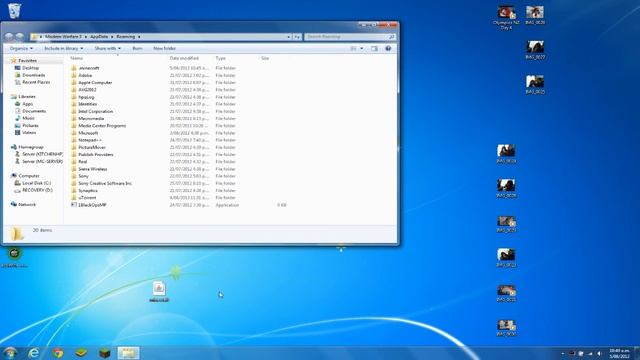
Task: Click the Roaming breadcrumb segment
Action: 126,37
